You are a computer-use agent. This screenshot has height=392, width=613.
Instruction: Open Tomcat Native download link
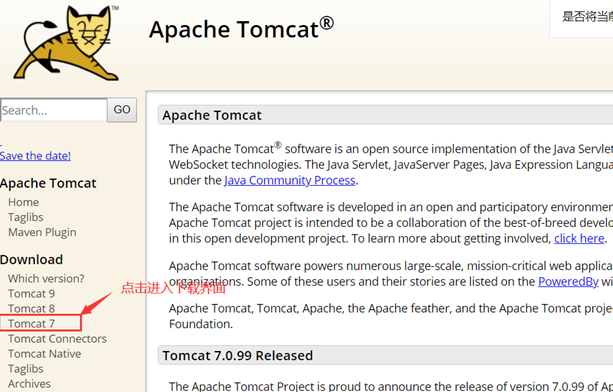click(x=45, y=354)
